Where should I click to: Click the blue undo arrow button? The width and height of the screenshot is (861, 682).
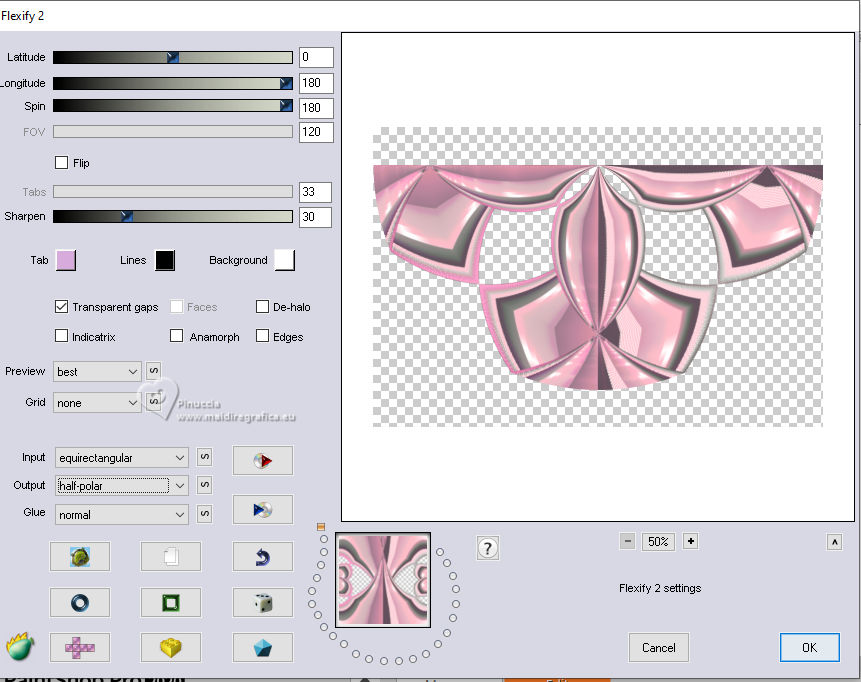coord(262,556)
